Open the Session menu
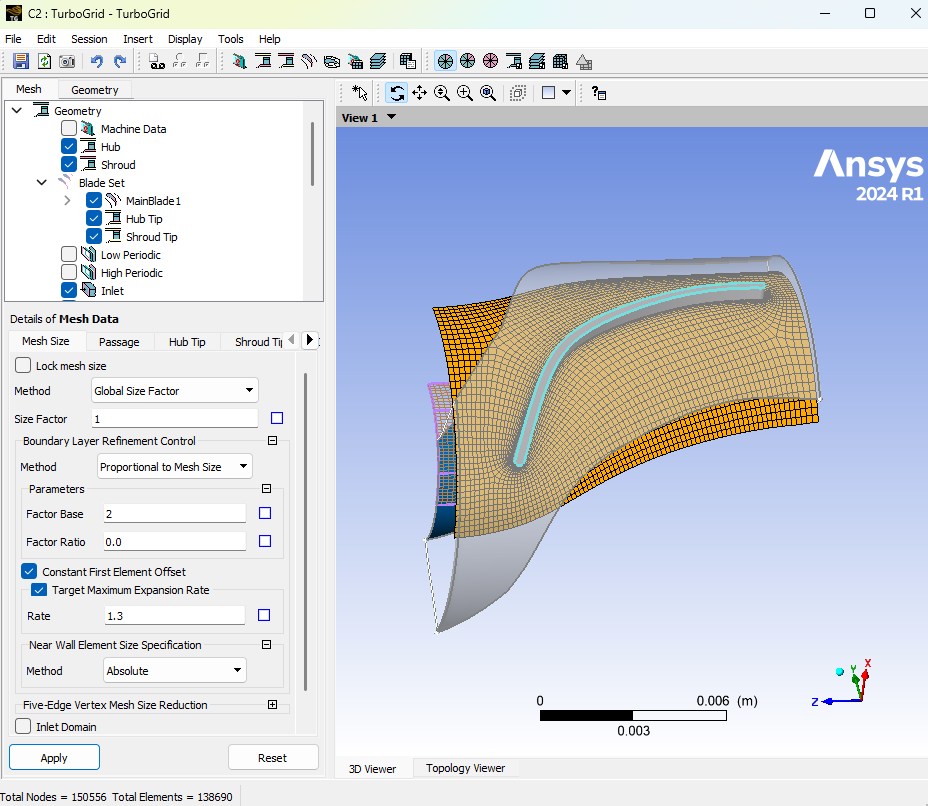 coord(89,39)
